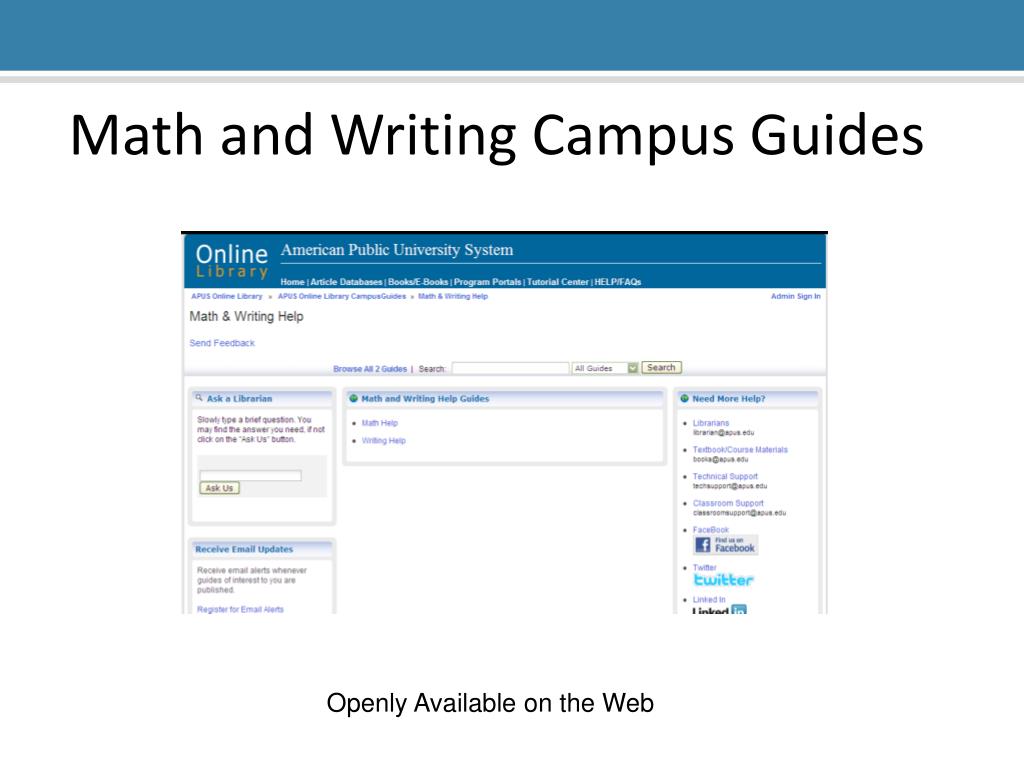Click the Facebook badge icon

(726, 545)
